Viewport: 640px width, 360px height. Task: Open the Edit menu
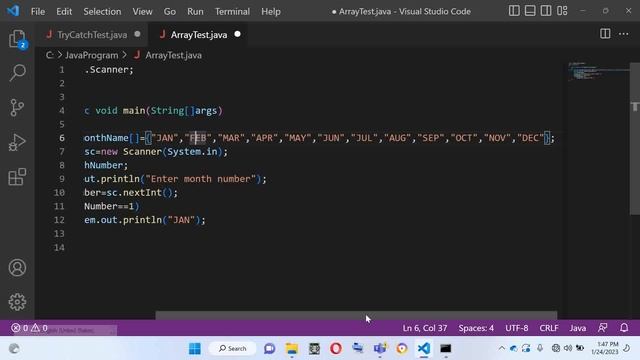tap(64, 11)
